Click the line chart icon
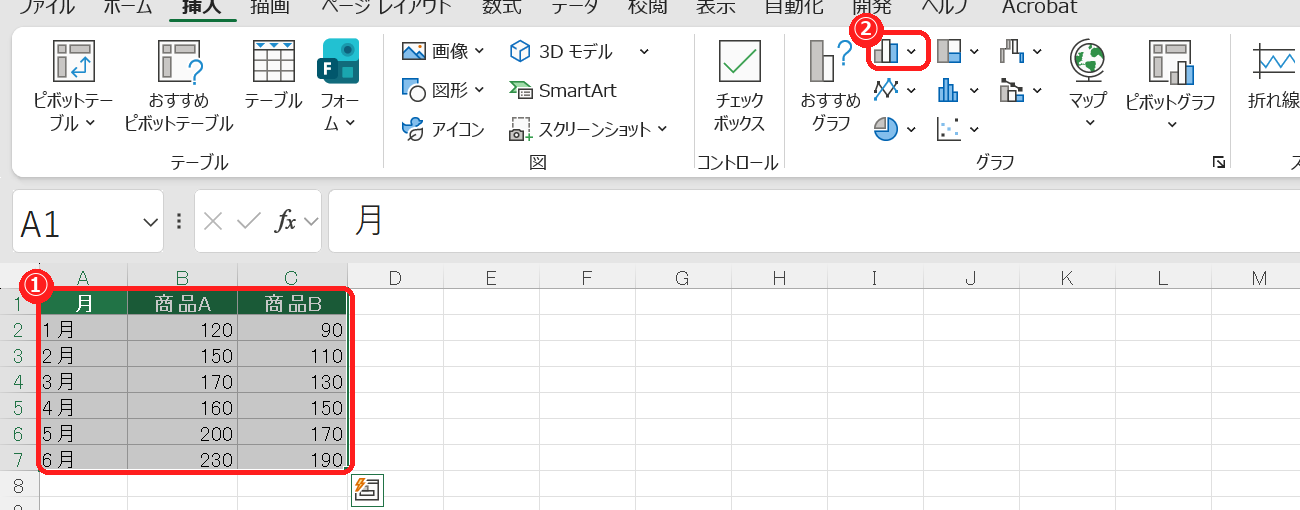The width and height of the screenshot is (1300, 510). [x=886, y=90]
